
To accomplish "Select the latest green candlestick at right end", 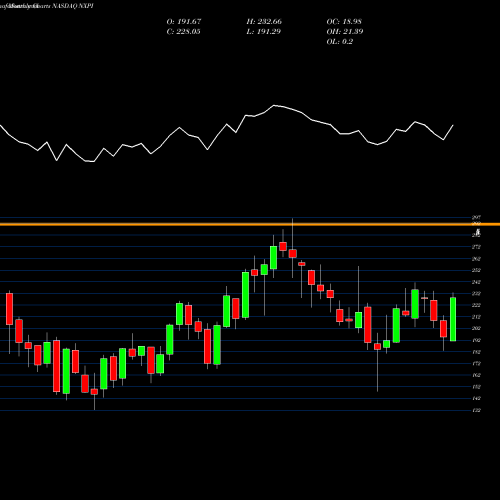I will [453, 319].
